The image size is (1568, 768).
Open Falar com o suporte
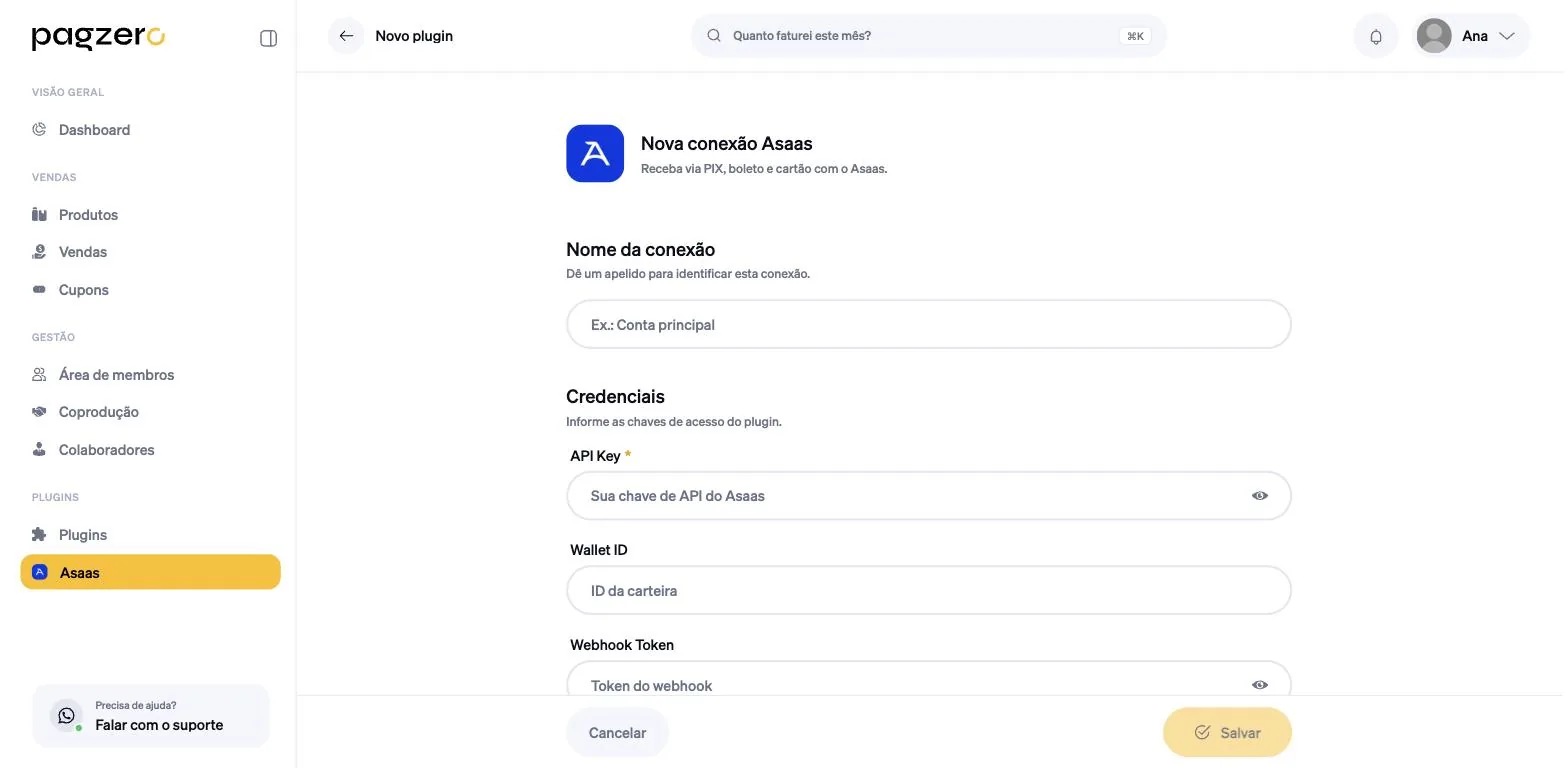151,716
